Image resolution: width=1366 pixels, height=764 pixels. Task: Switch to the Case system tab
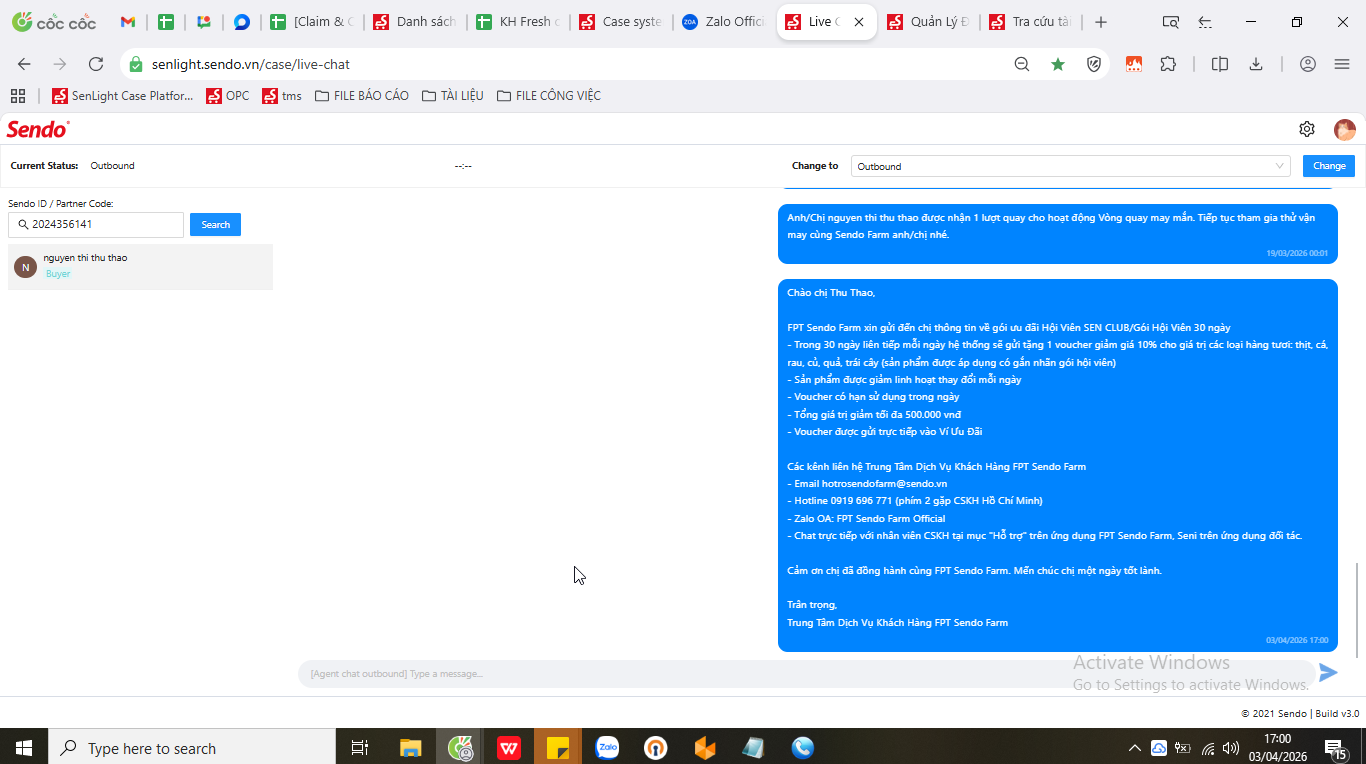[x=621, y=22]
